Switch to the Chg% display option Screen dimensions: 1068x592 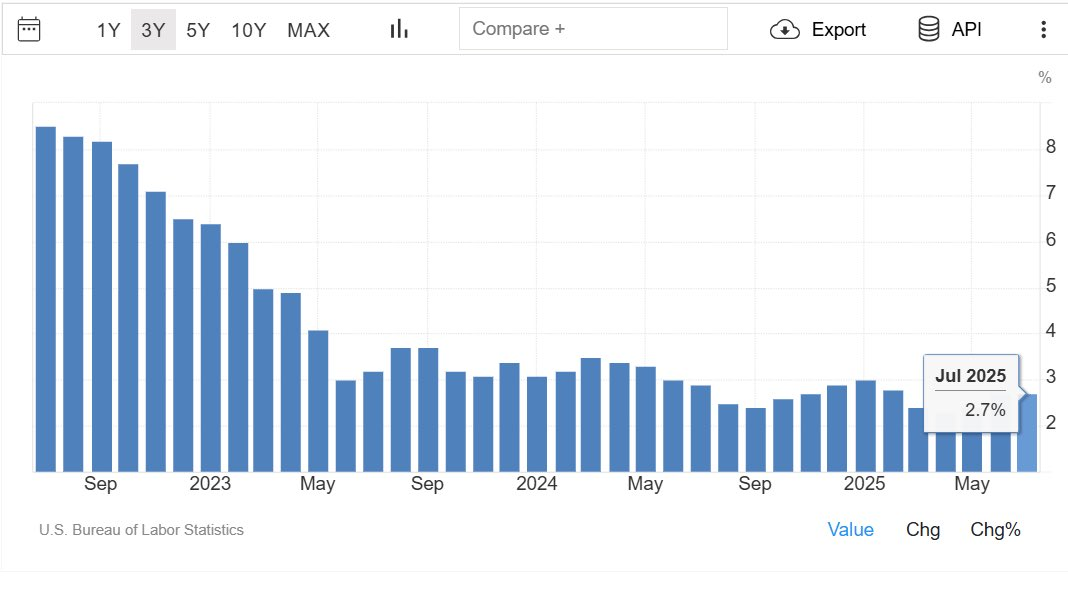(995, 529)
